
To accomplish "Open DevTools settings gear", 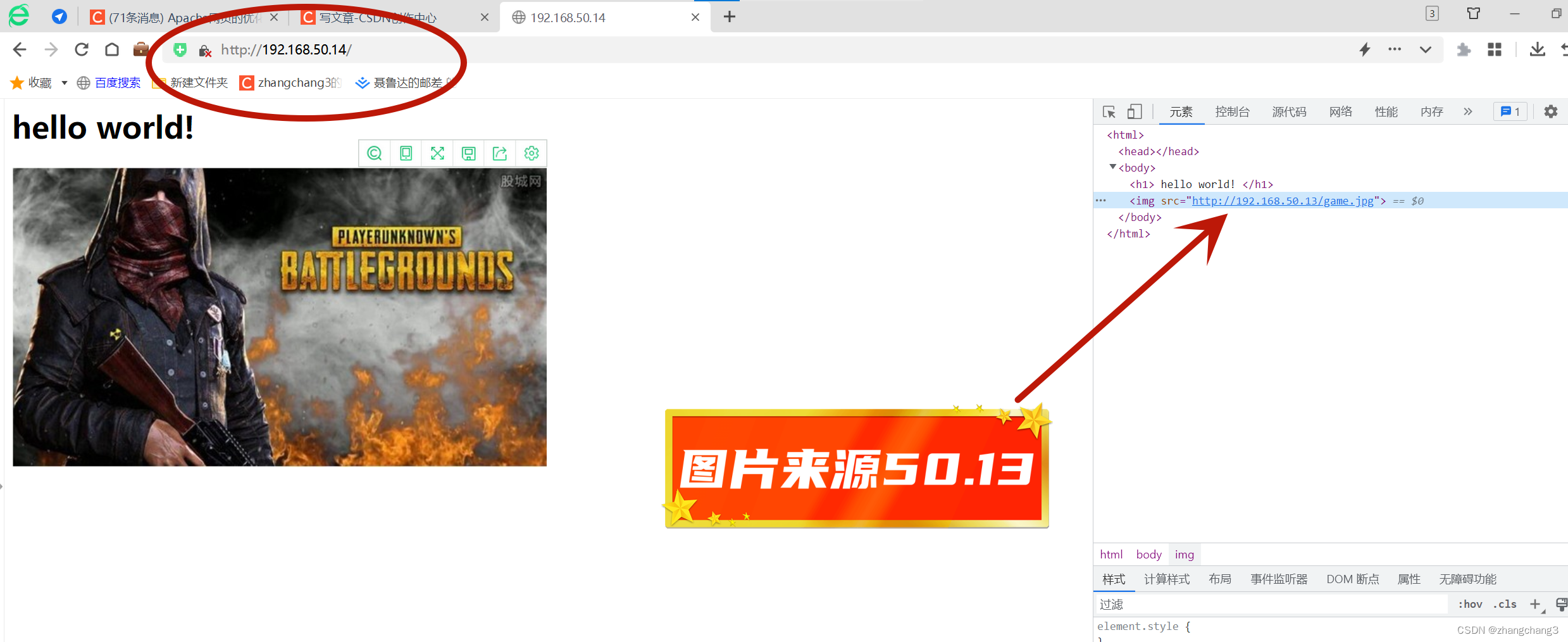I will click(x=1551, y=112).
